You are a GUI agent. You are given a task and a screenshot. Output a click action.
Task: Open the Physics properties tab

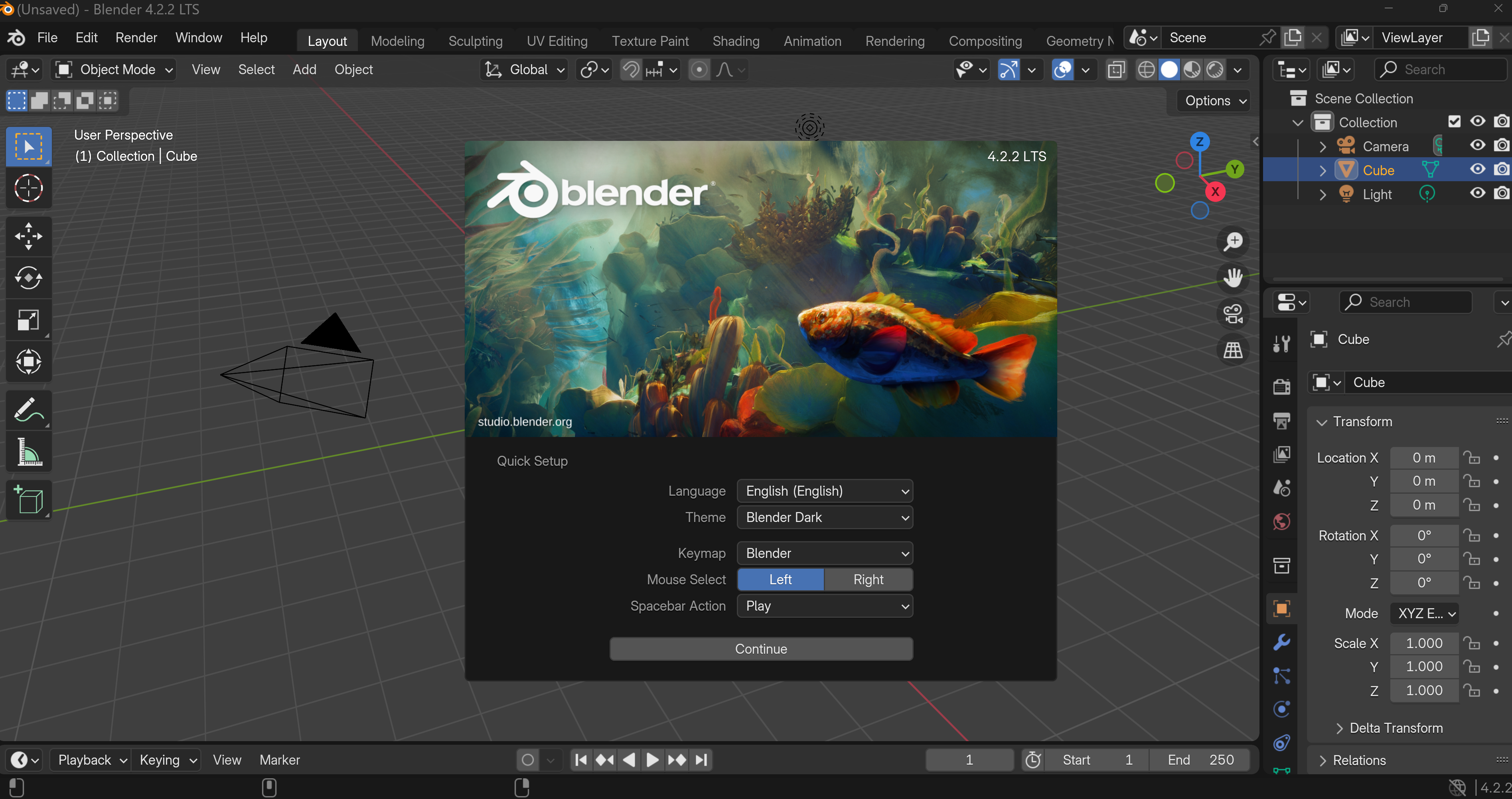pos(1281,709)
